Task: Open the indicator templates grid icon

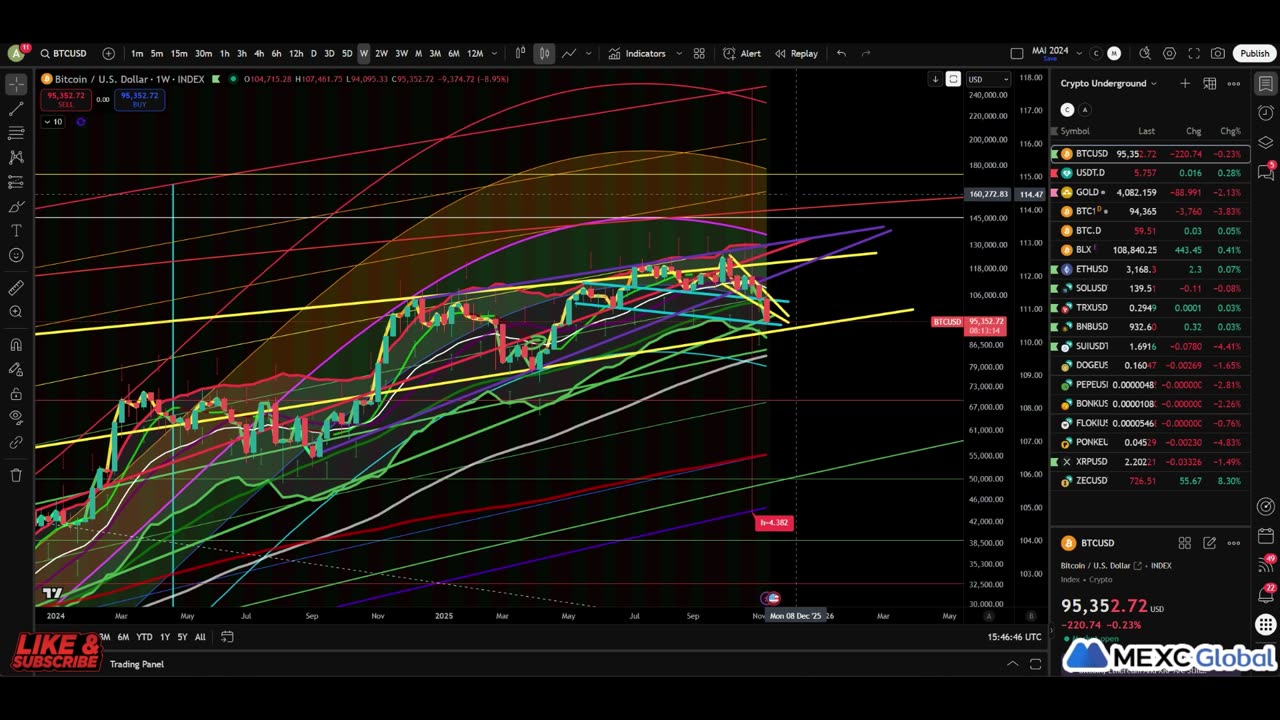Action: coord(699,53)
